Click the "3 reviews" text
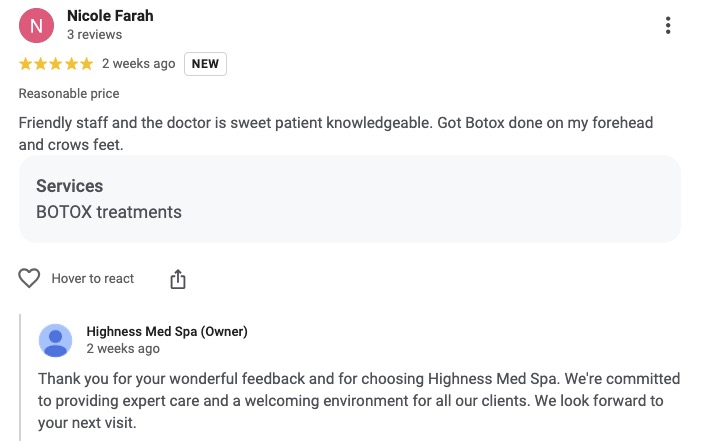This screenshot has height=447, width=701. (94, 35)
